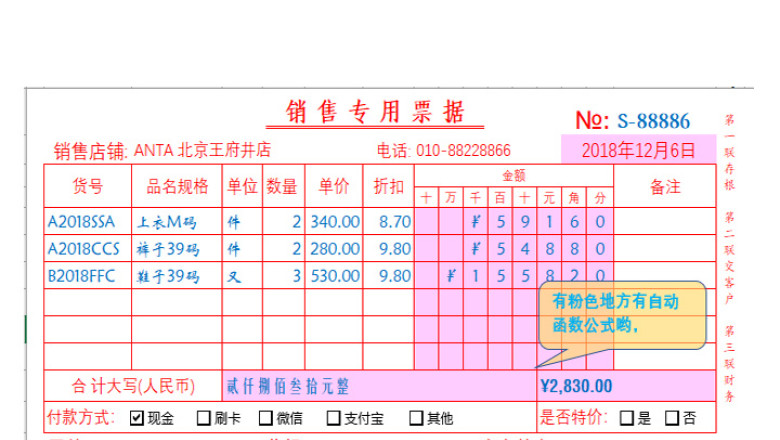Click the 备注 column header

tap(665, 186)
